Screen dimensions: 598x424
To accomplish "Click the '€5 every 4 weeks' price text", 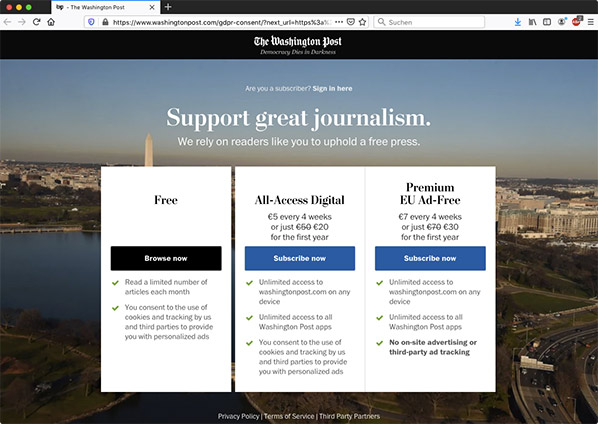I will pyautogui.click(x=299, y=217).
